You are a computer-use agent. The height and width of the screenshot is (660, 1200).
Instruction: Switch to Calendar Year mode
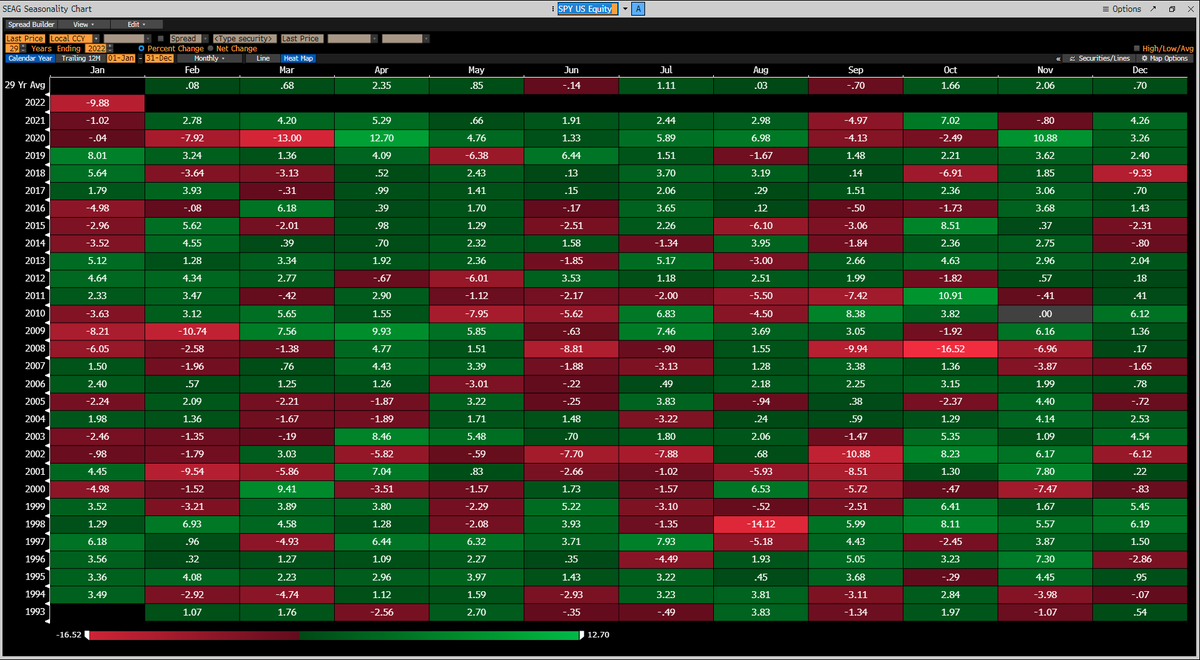[30, 58]
